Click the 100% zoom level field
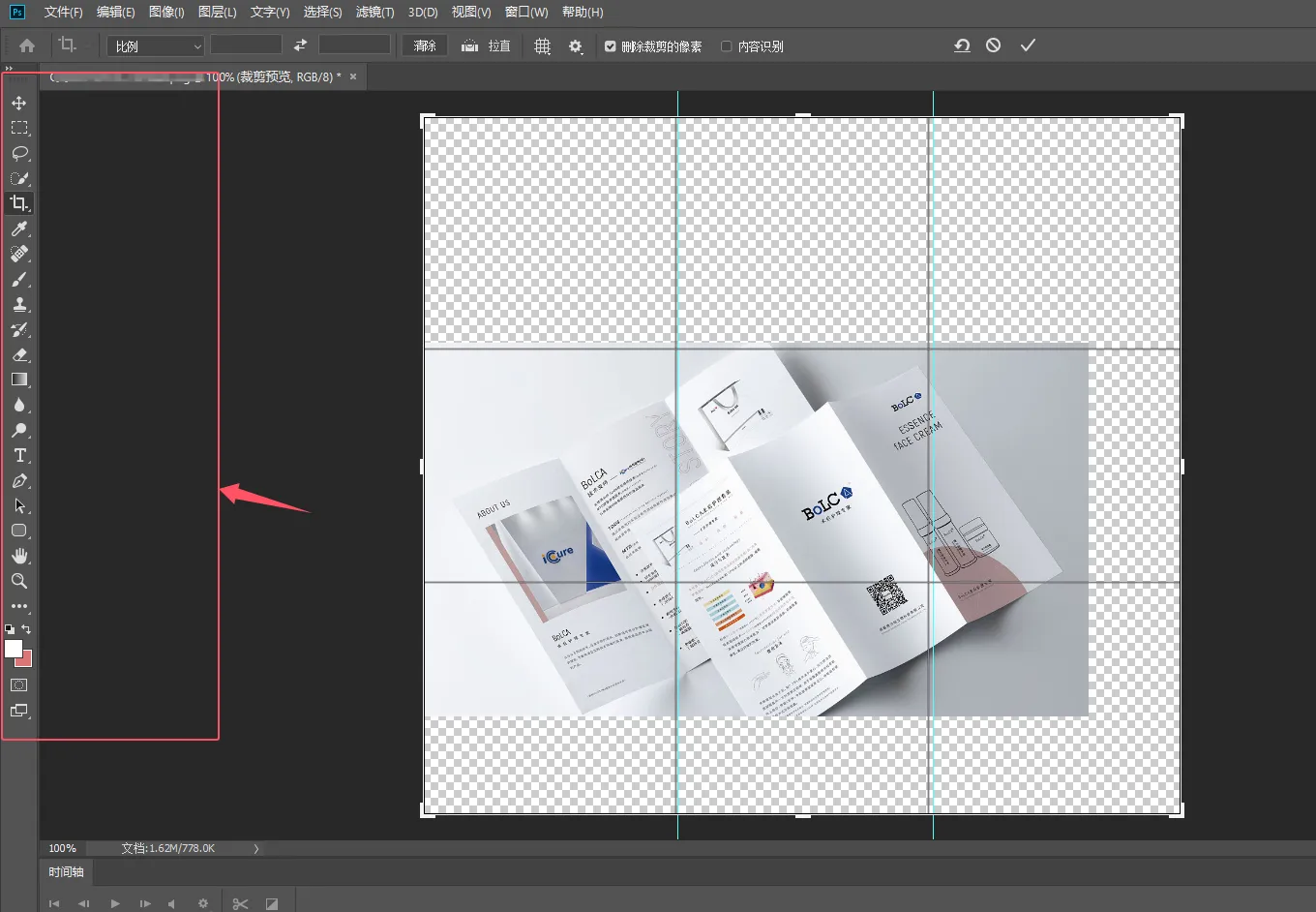The height and width of the screenshot is (912, 1316). click(x=62, y=848)
